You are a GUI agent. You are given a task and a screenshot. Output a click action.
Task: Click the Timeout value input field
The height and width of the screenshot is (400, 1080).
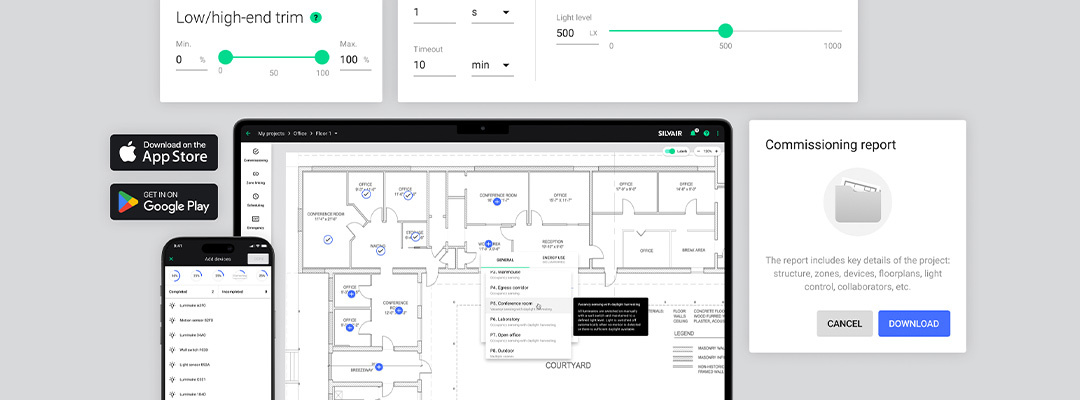(x=435, y=66)
